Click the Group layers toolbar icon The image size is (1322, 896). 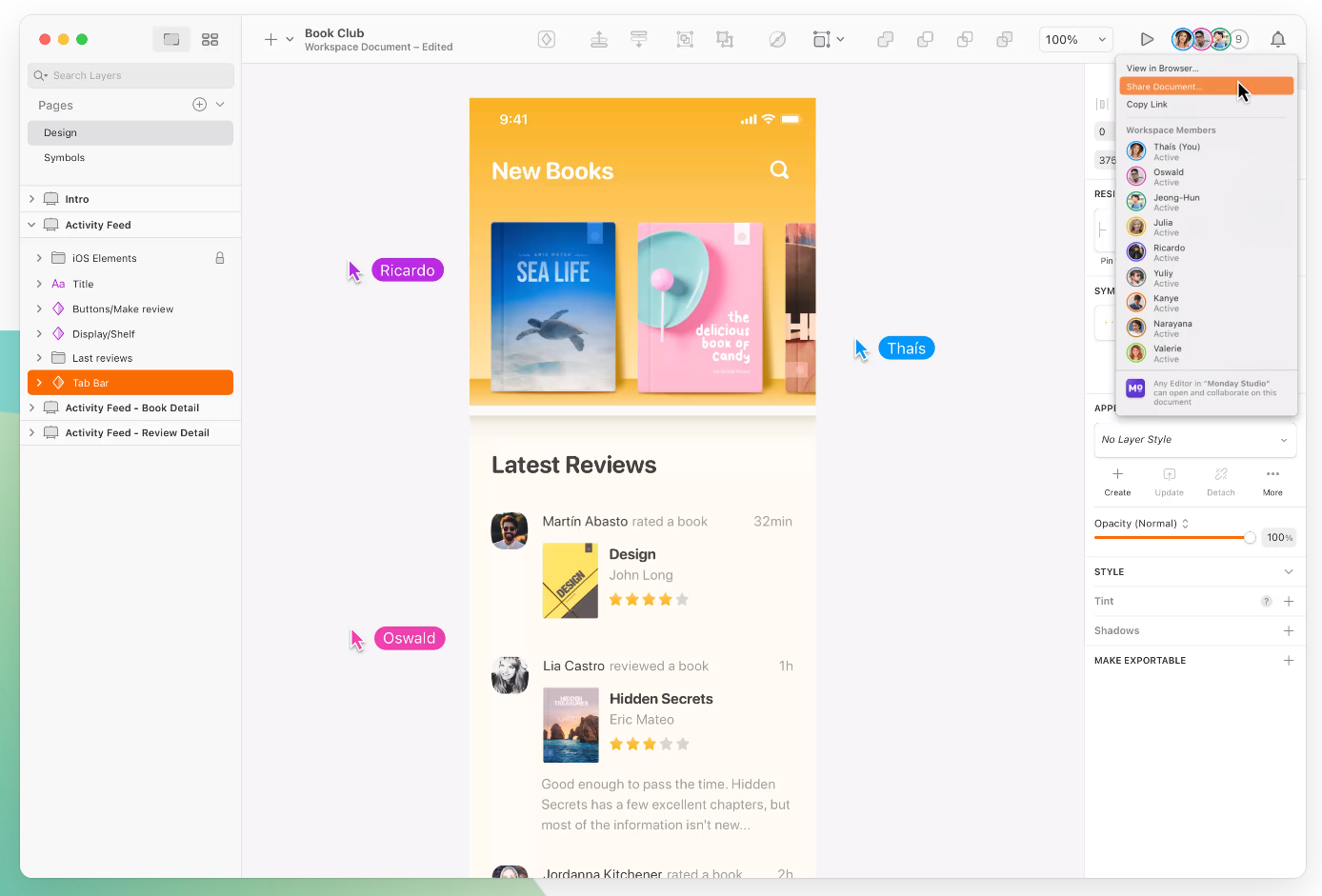coord(685,39)
